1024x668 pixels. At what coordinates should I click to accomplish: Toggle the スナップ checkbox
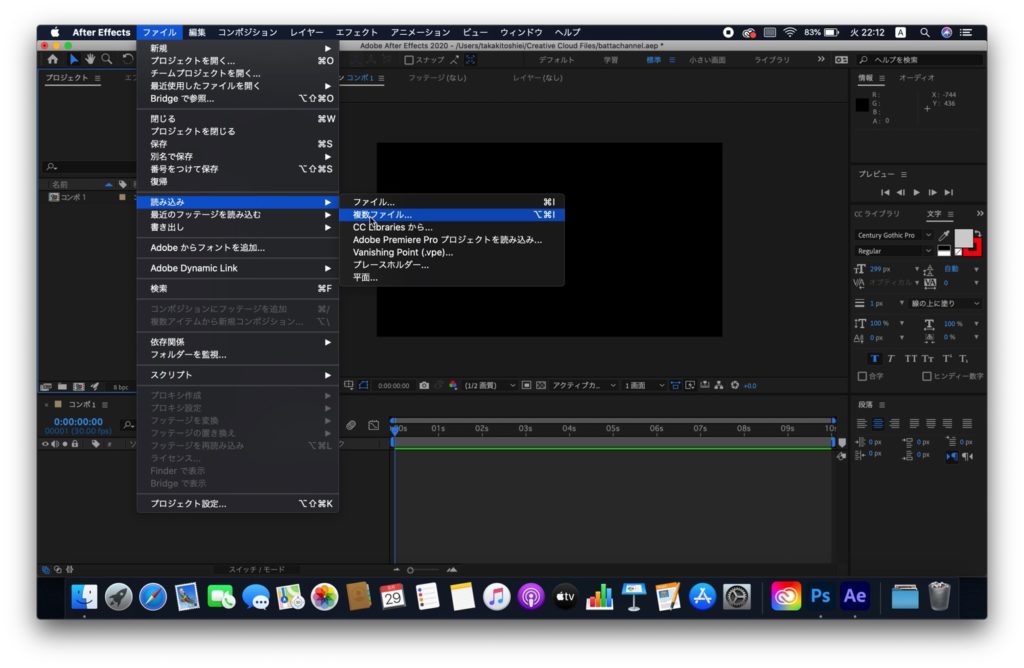coord(409,60)
